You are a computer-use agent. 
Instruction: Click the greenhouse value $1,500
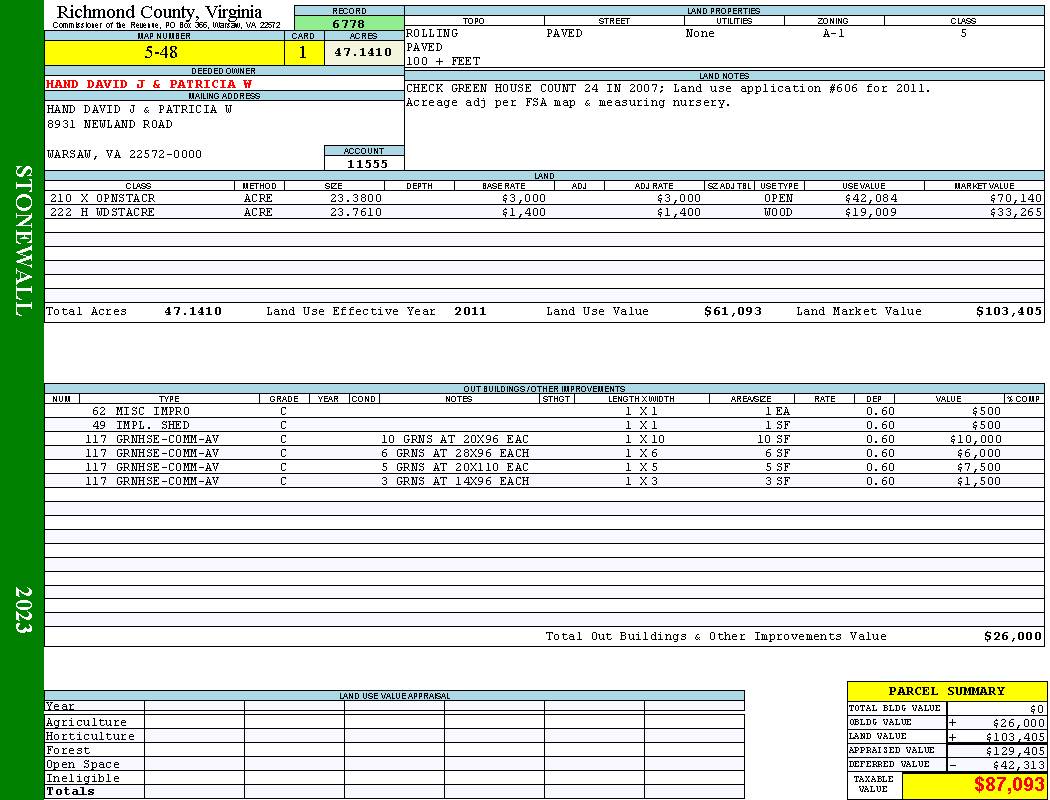point(979,481)
